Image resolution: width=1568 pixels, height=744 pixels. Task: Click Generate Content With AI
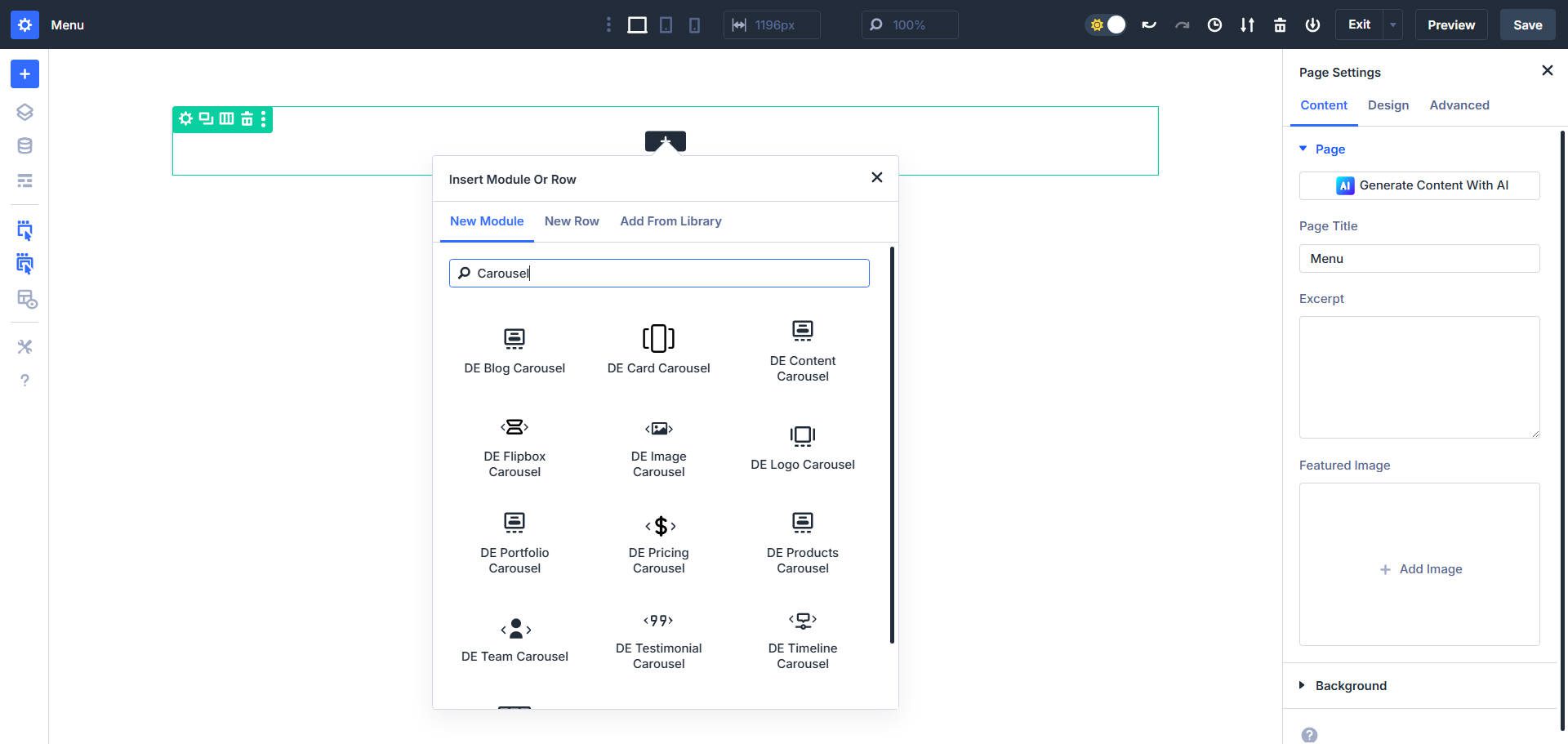[x=1419, y=185]
